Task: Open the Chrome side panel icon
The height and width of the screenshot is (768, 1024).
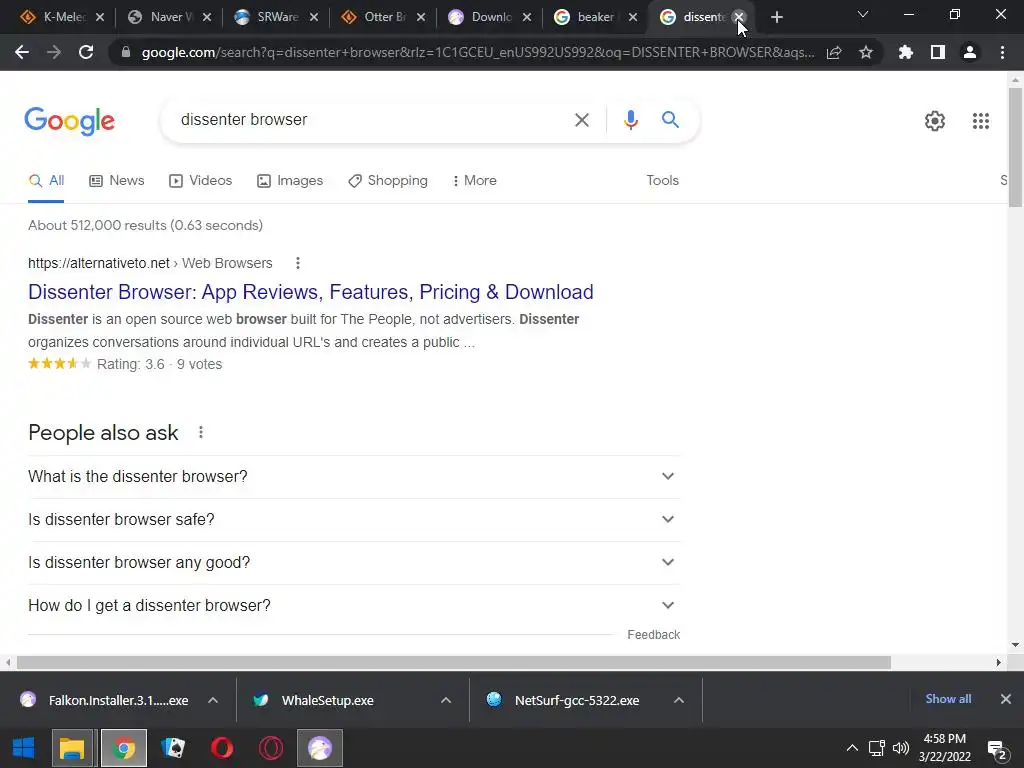Action: tap(938, 52)
